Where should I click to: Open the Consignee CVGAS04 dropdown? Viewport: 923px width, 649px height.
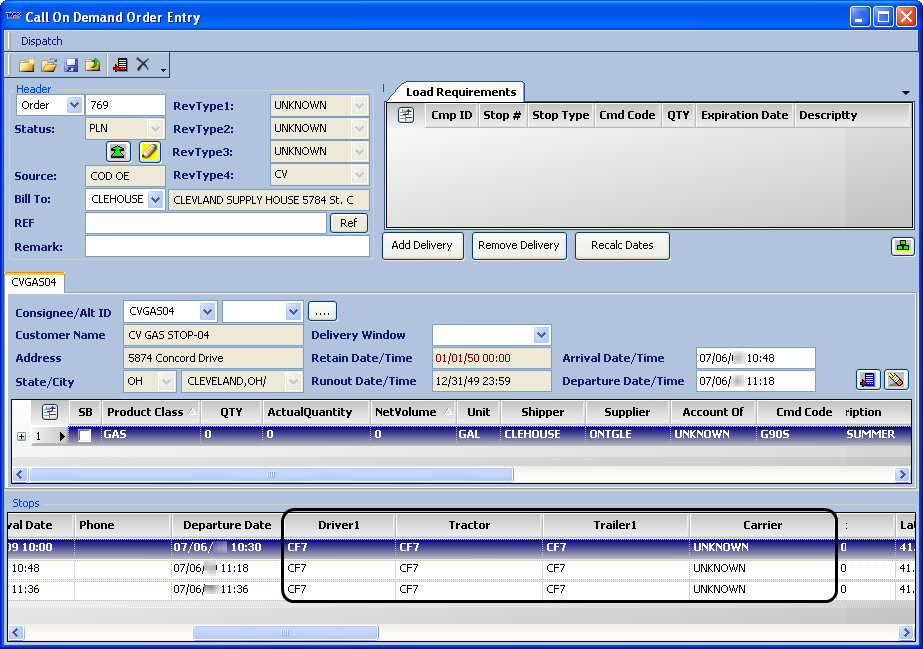click(207, 311)
